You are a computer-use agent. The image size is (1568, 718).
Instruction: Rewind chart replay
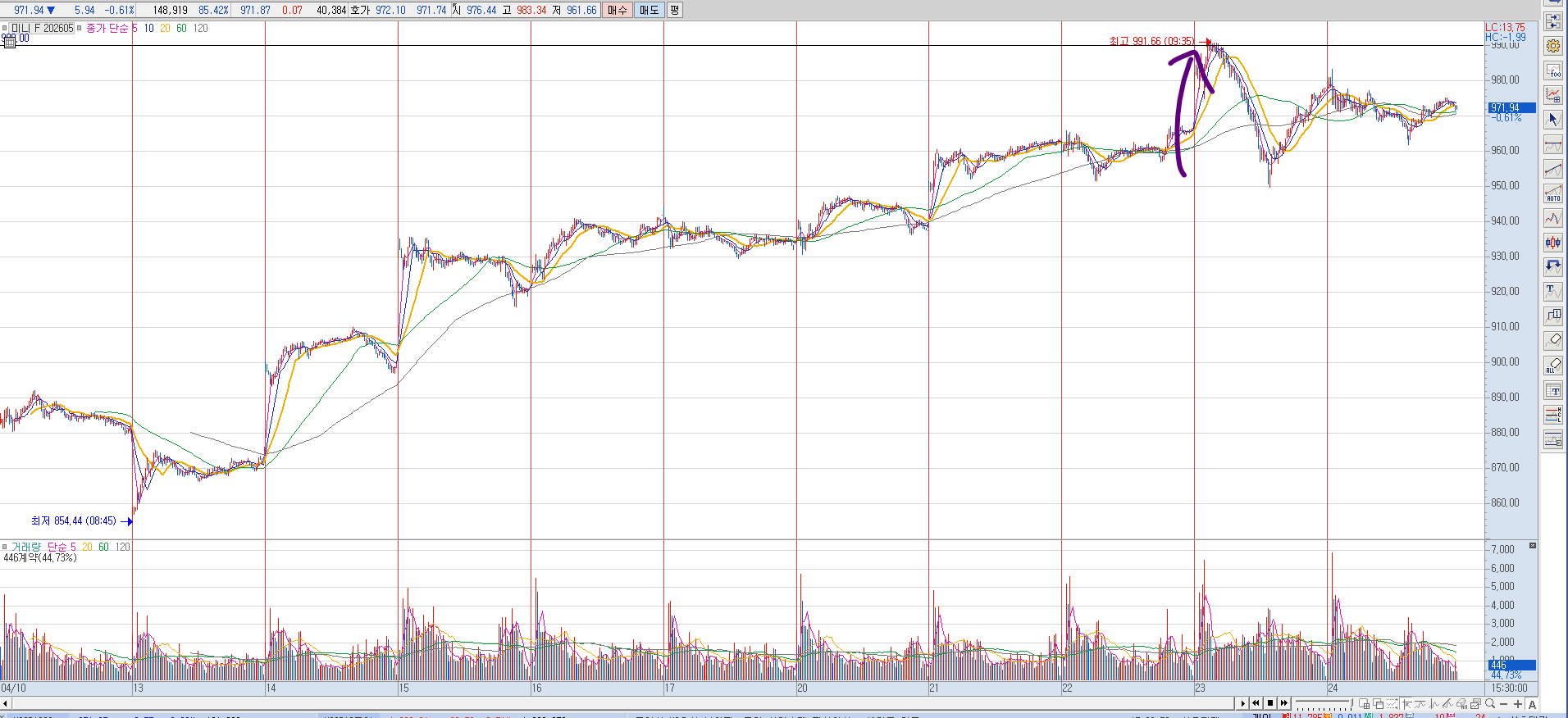point(1256,703)
